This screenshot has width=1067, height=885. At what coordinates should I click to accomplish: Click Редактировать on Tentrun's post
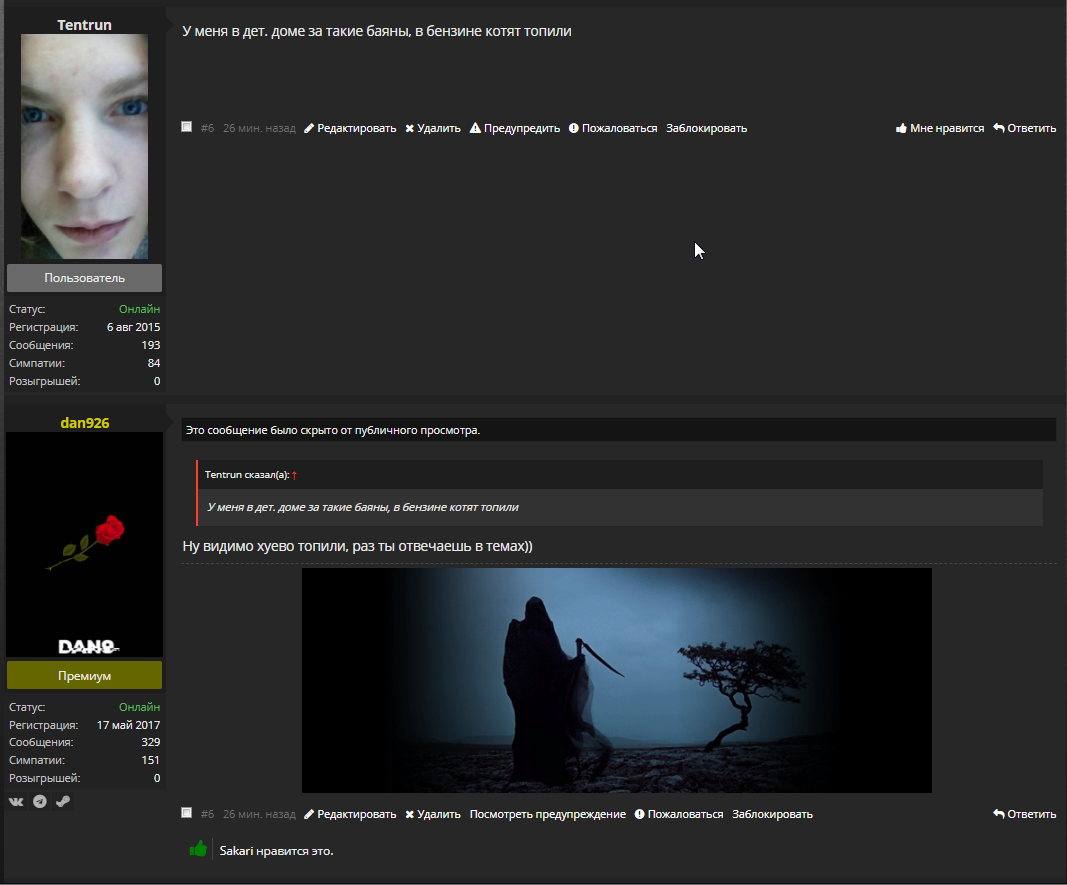(x=350, y=128)
